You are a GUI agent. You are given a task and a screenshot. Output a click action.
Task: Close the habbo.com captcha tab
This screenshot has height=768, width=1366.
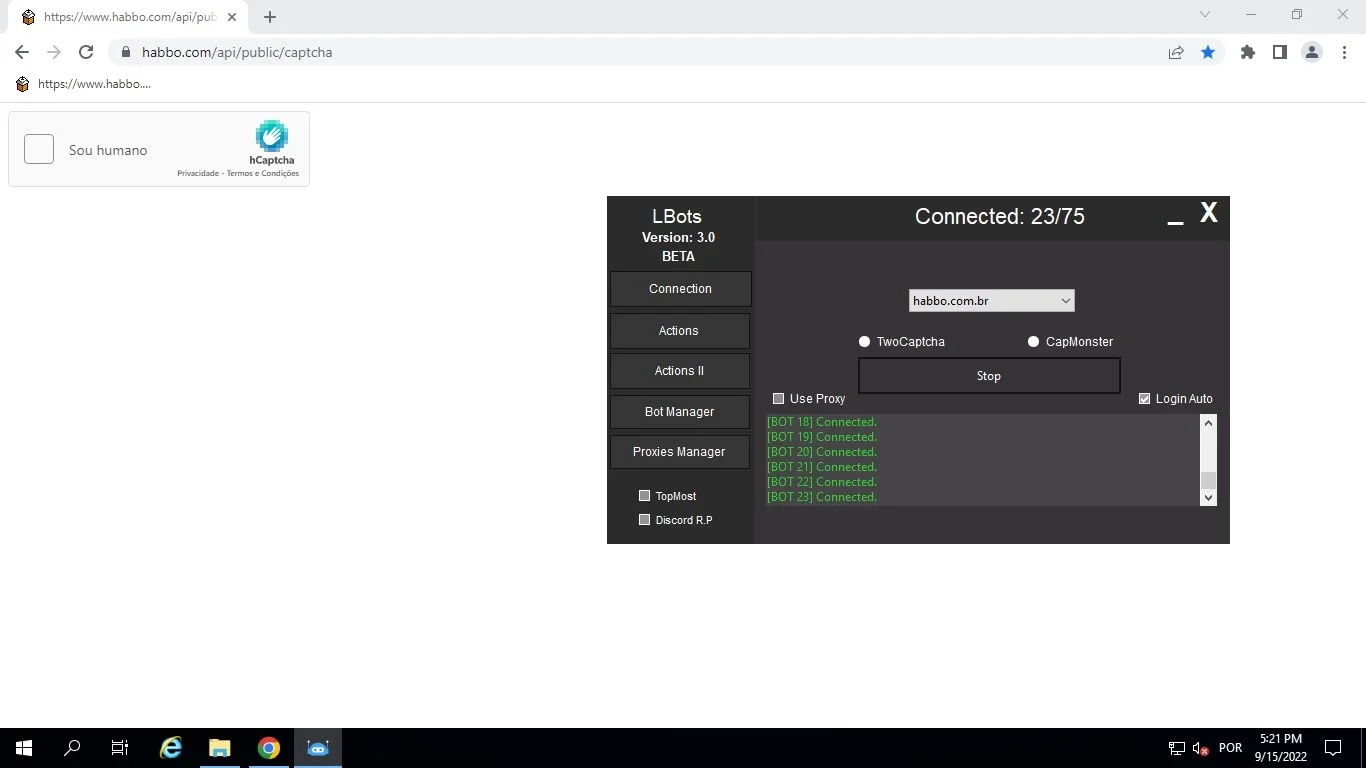point(232,17)
